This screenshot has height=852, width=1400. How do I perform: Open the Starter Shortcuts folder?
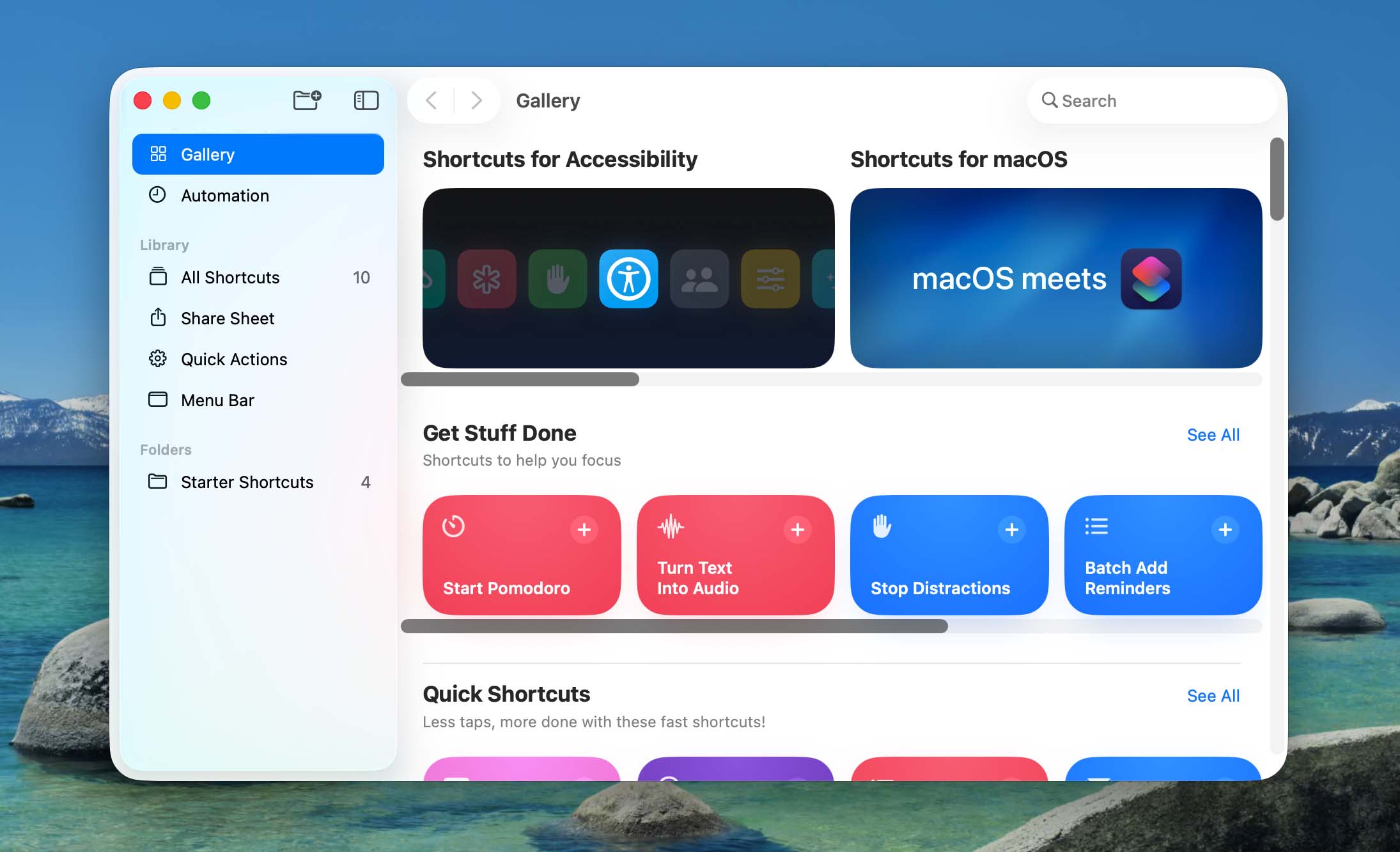click(258, 482)
